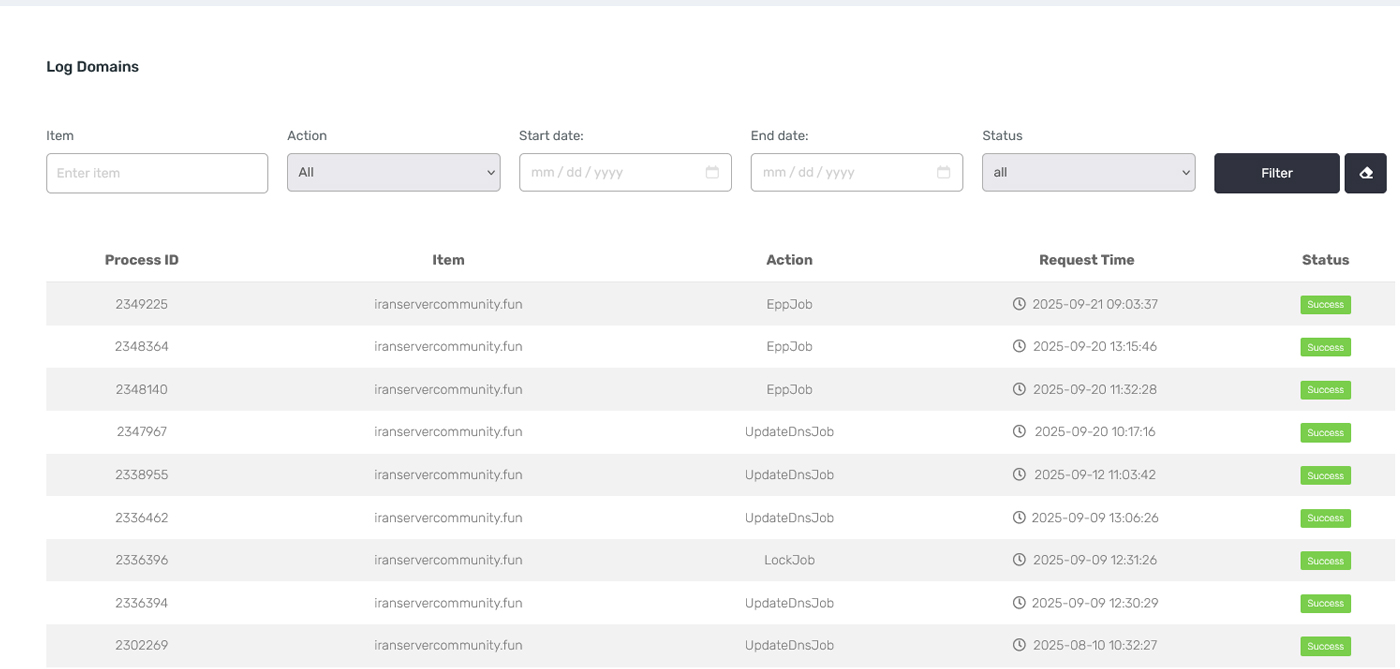Click Success badge for process 2349225
The height and width of the screenshot is (669, 1400).
(1325, 305)
